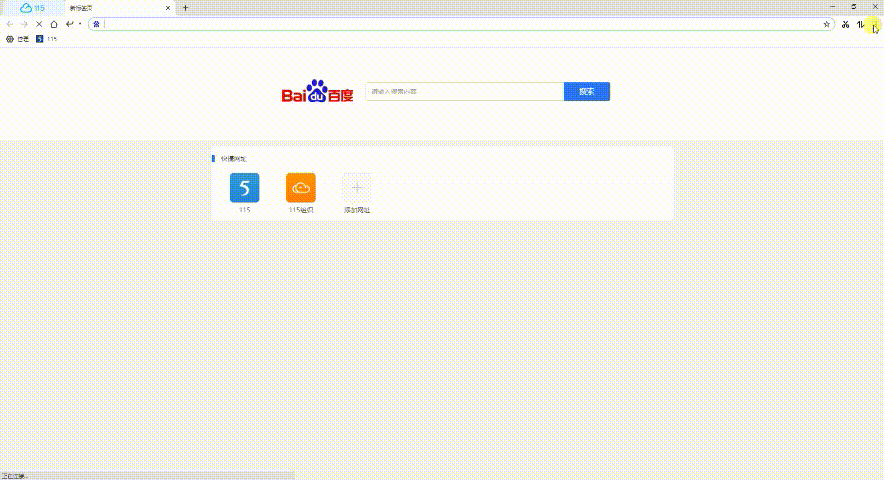Open the orange 115 cloud tile
The width and height of the screenshot is (884, 480).
click(x=300, y=188)
